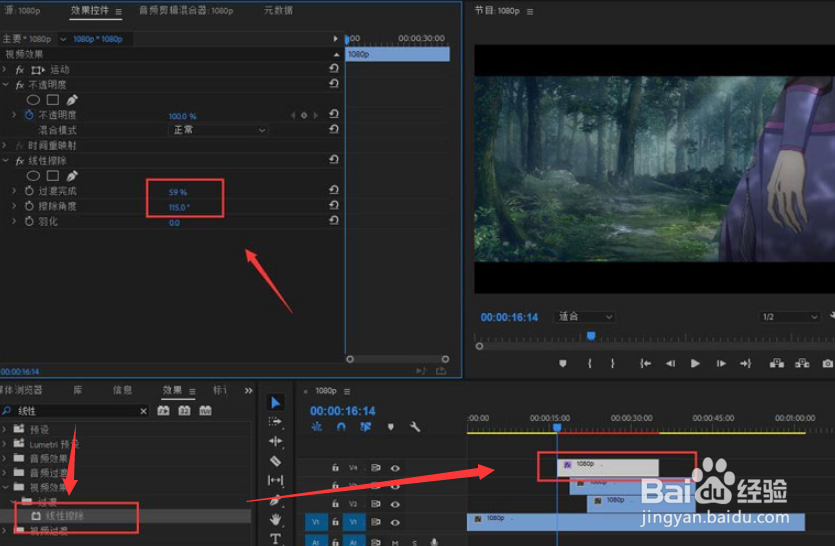Step forward one frame
Viewport: 835px width, 546px height.
(721, 363)
